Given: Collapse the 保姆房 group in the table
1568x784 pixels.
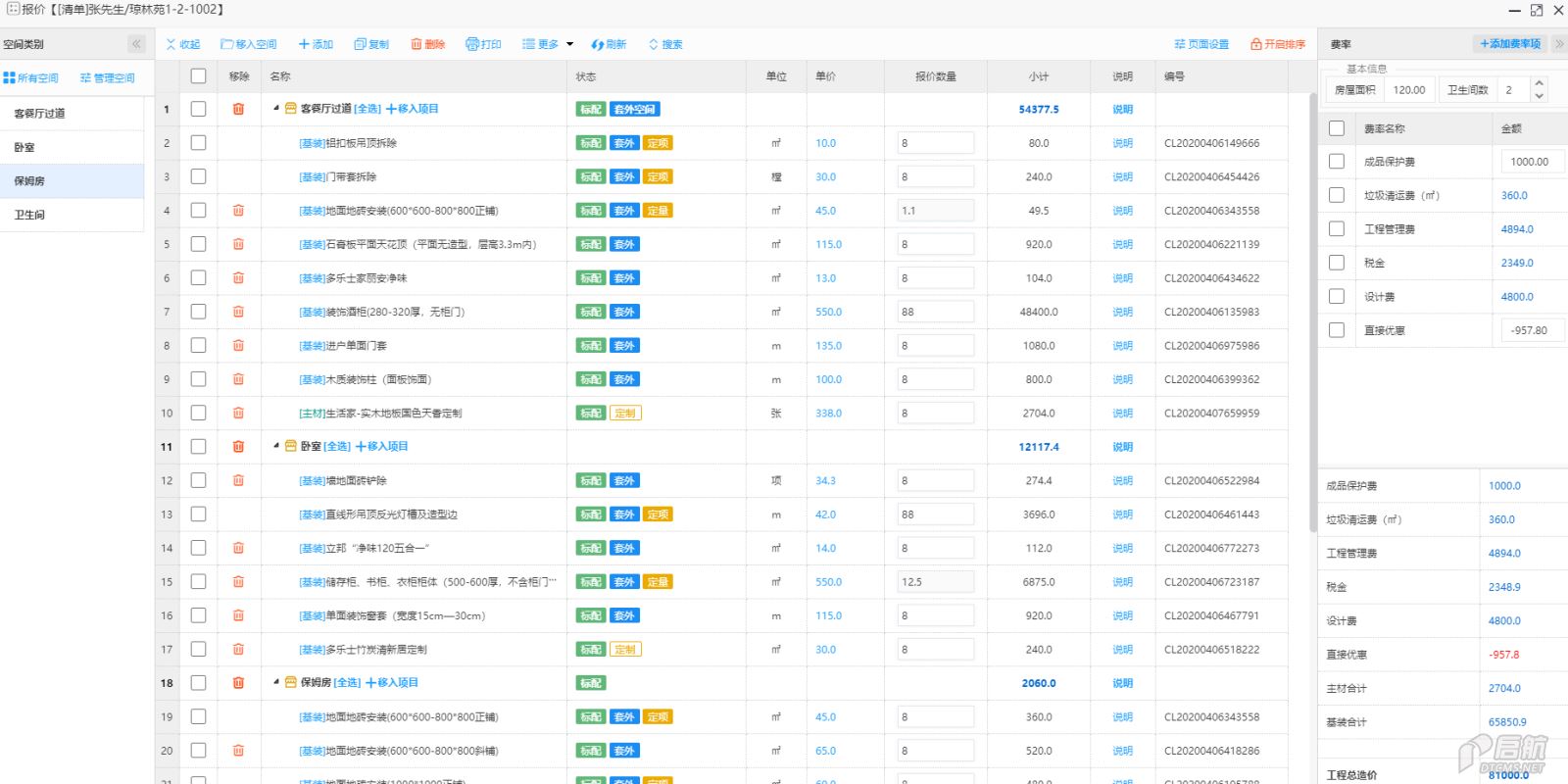Looking at the screenshot, I should tap(276, 682).
